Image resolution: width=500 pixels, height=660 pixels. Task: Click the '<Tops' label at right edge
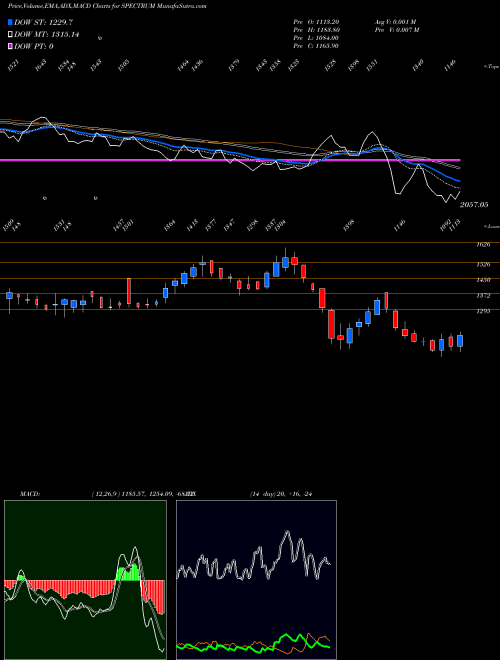click(x=491, y=67)
